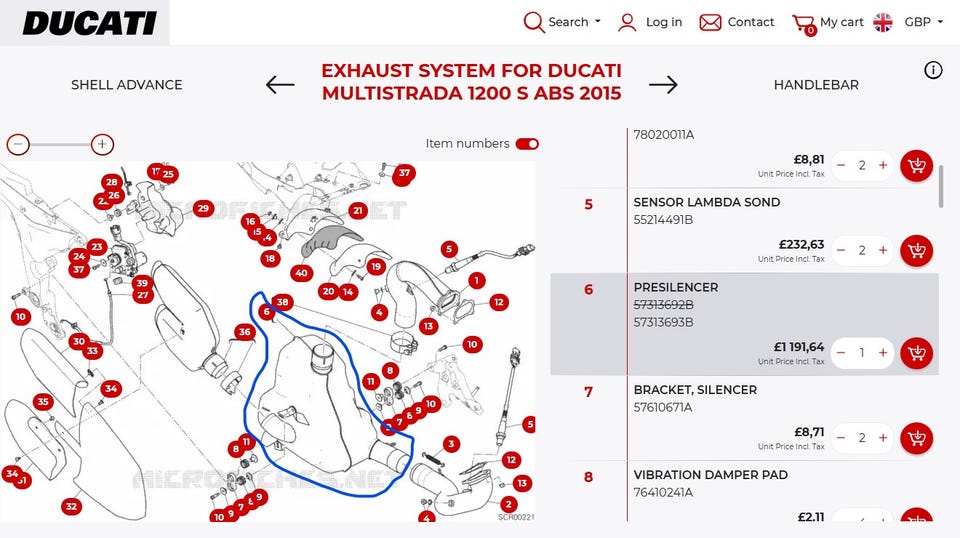
Task: Go to next diagram with right arrow
Action: click(x=663, y=84)
